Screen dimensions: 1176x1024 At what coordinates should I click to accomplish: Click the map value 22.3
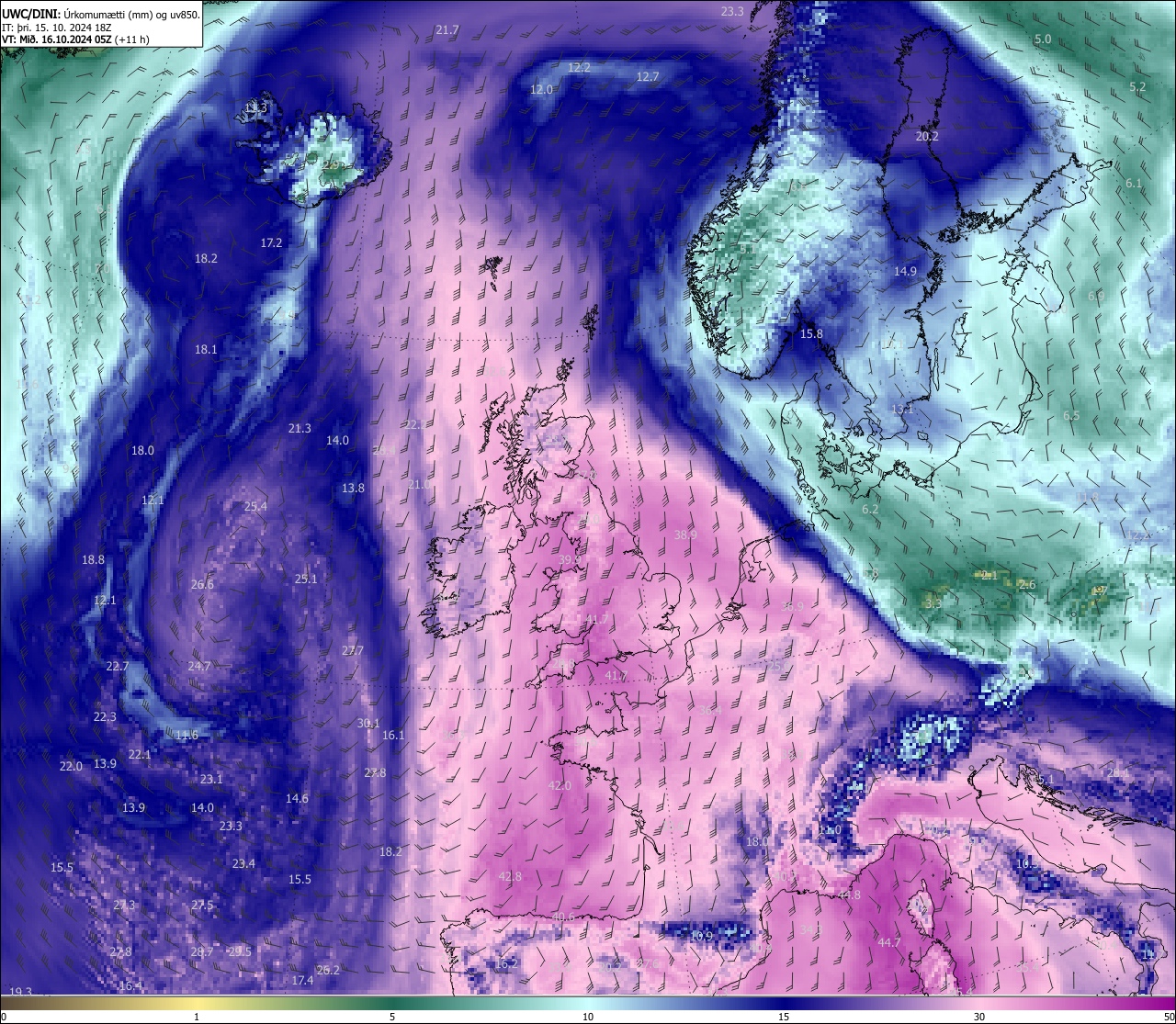105,717
